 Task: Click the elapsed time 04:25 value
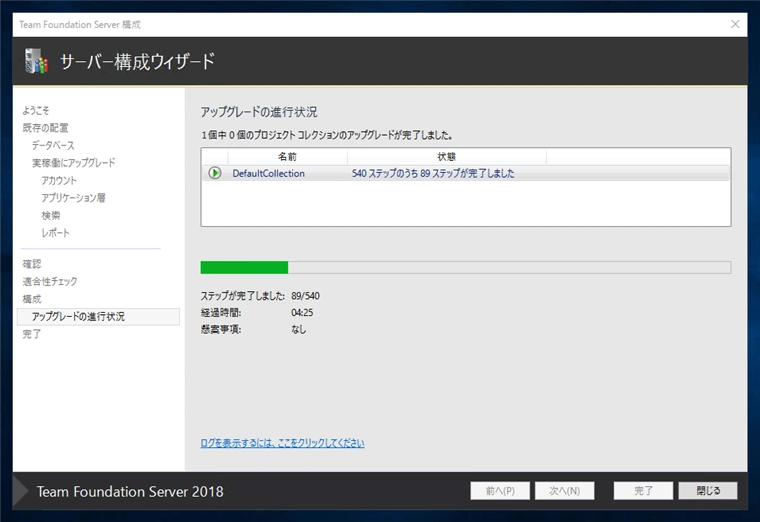point(302,313)
